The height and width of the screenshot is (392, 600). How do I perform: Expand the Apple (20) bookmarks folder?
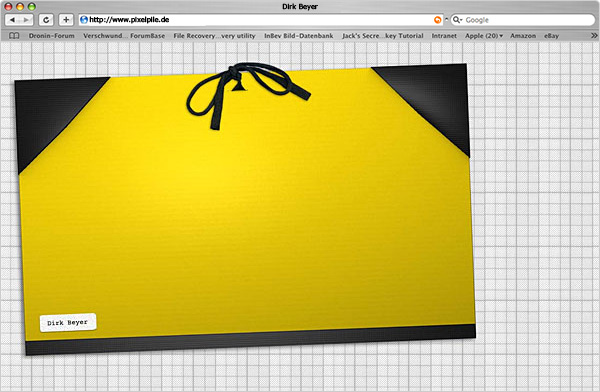pos(484,36)
